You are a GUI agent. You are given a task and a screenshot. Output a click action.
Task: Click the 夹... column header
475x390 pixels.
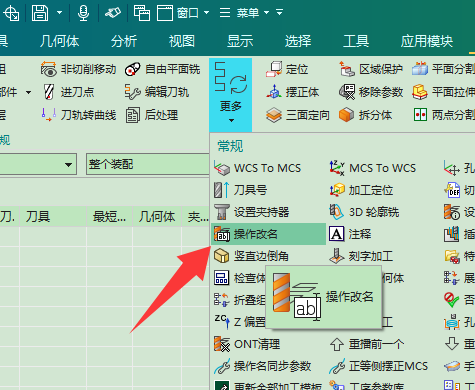pos(197,217)
